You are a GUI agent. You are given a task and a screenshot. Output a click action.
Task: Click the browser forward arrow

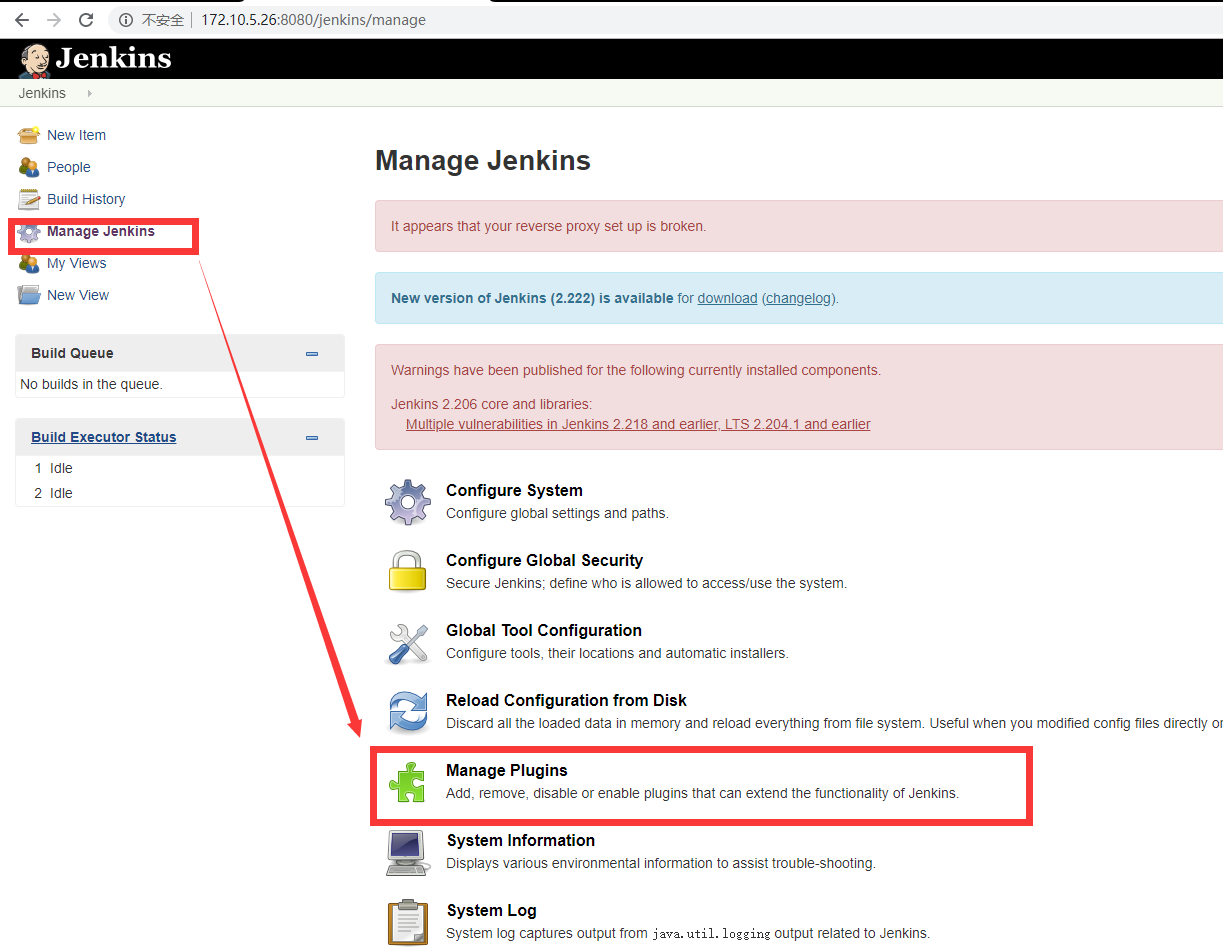click(x=54, y=20)
